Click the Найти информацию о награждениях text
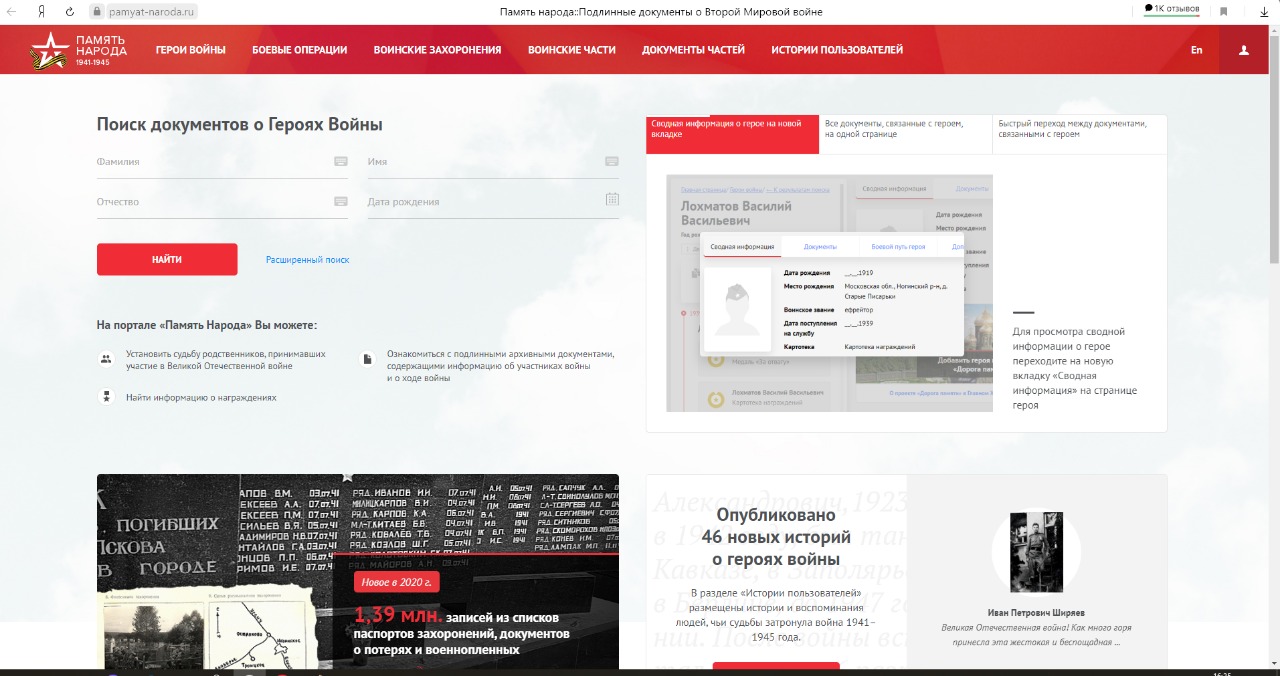The height and width of the screenshot is (676, 1280). coord(201,397)
